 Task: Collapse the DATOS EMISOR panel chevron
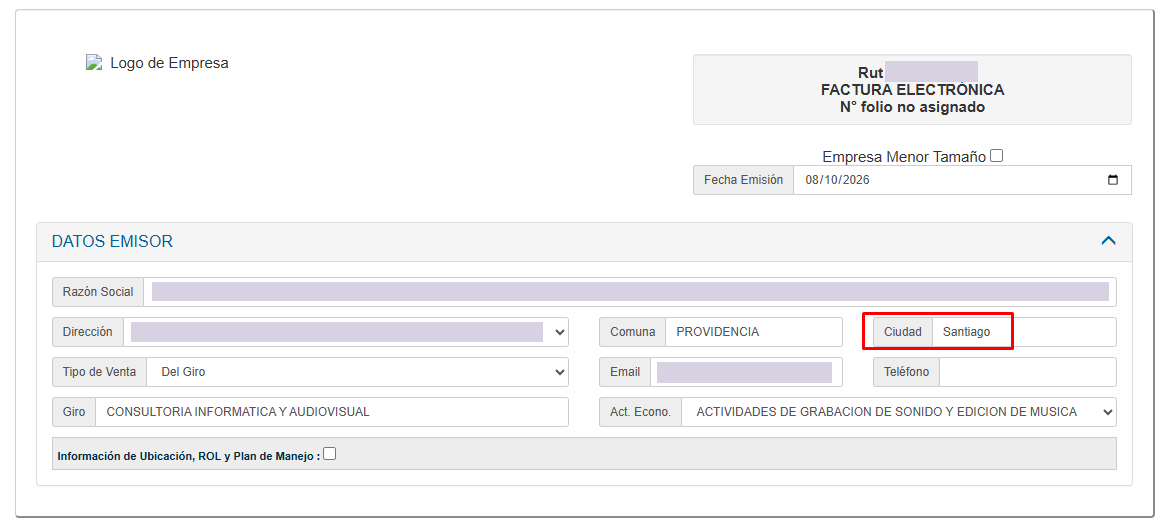point(1109,241)
